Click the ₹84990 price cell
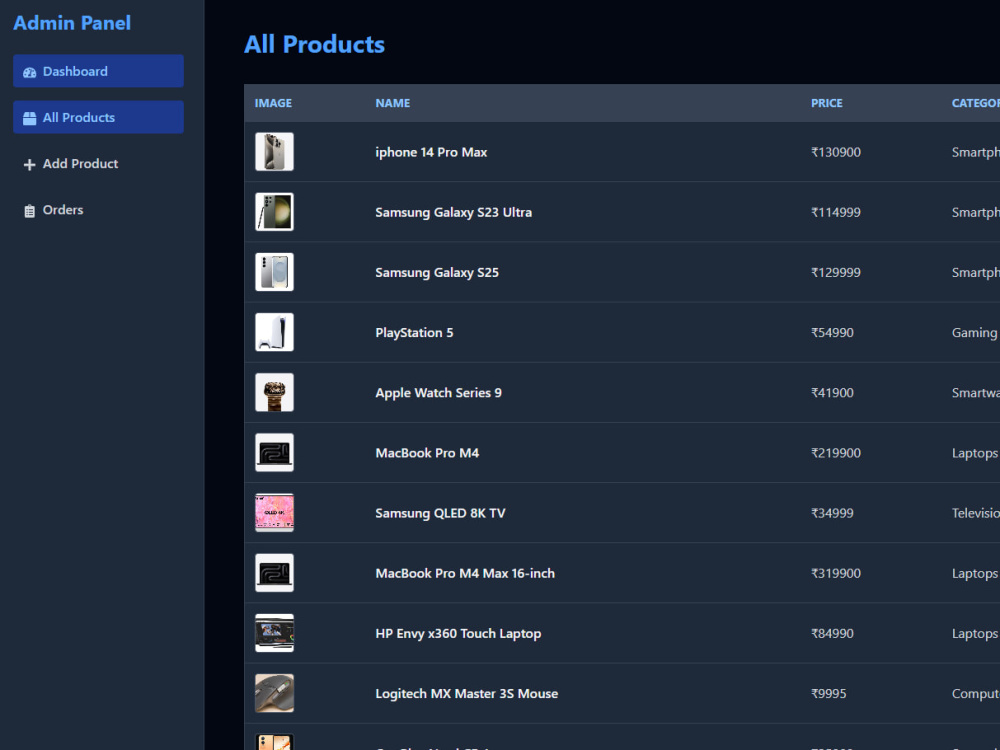This screenshot has height=750, width=1000. (x=832, y=634)
